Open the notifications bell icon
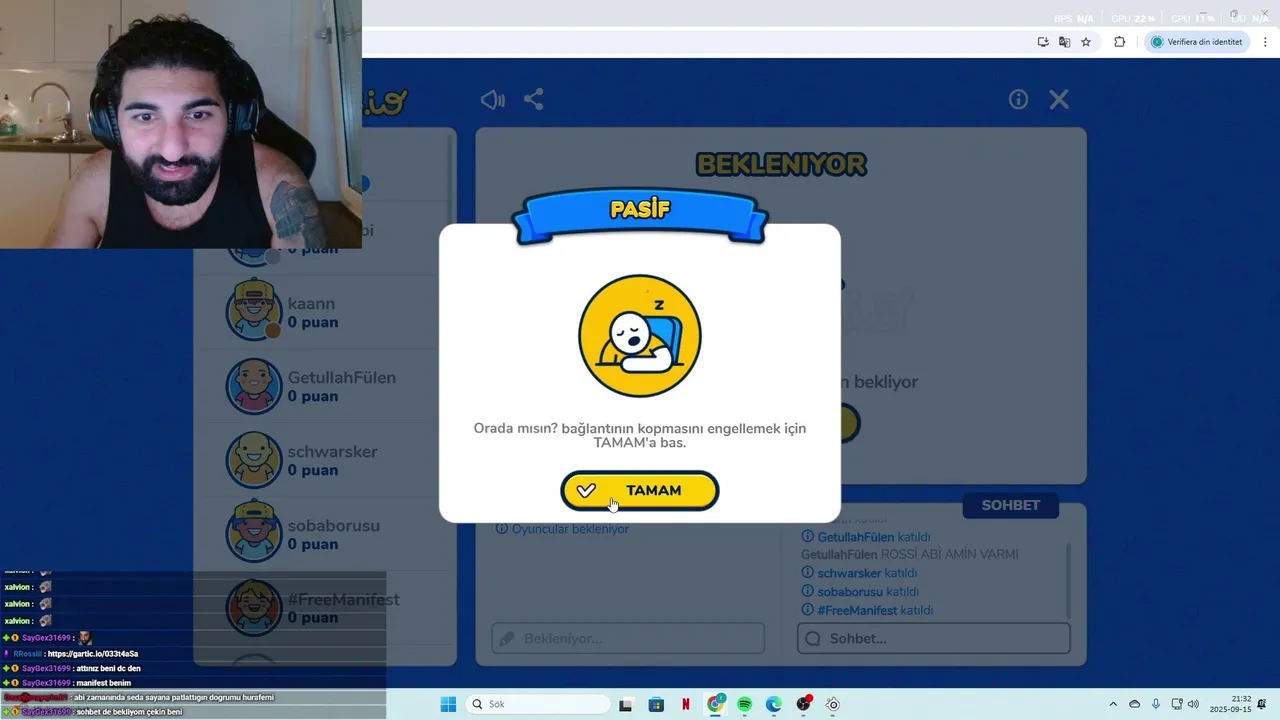The width and height of the screenshot is (1280, 720). tap(1262, 704)
